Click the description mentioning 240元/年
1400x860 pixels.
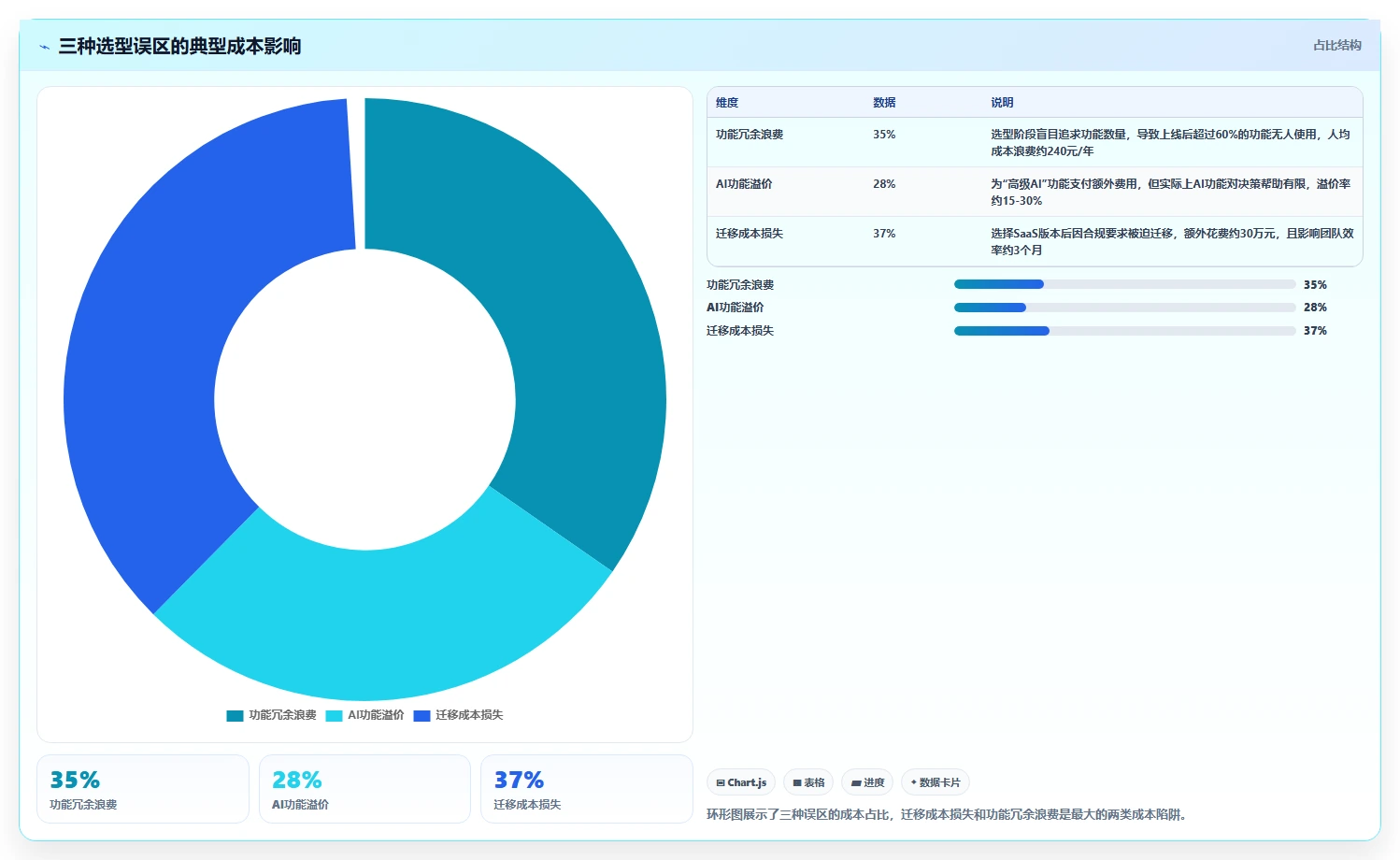tap(1170, 143)
